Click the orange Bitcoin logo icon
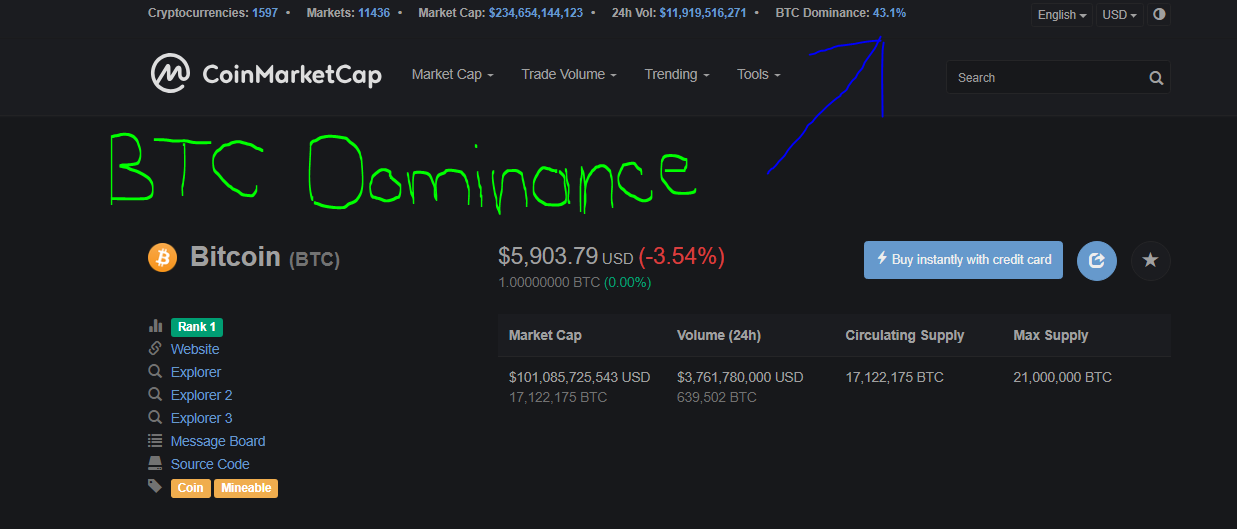1237x529 pixels. click(162, 257)
